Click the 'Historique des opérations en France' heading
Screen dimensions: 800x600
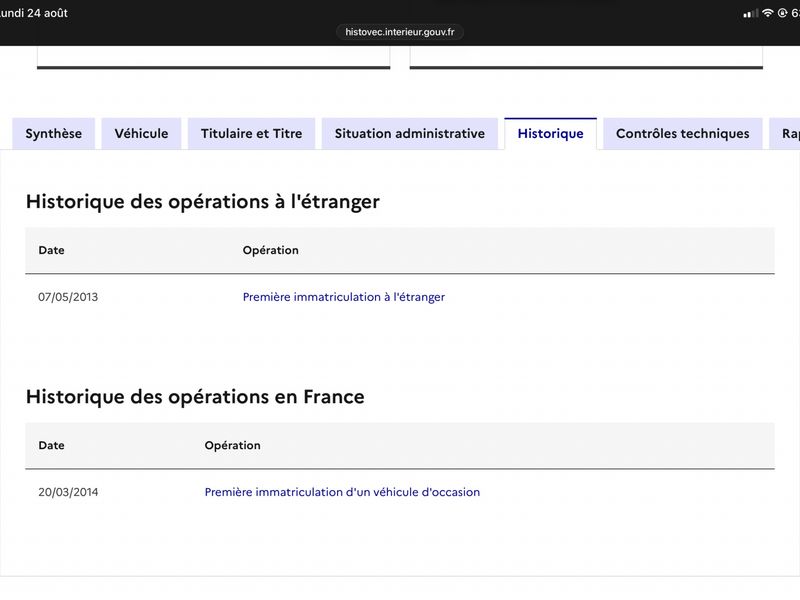point(195,397)
